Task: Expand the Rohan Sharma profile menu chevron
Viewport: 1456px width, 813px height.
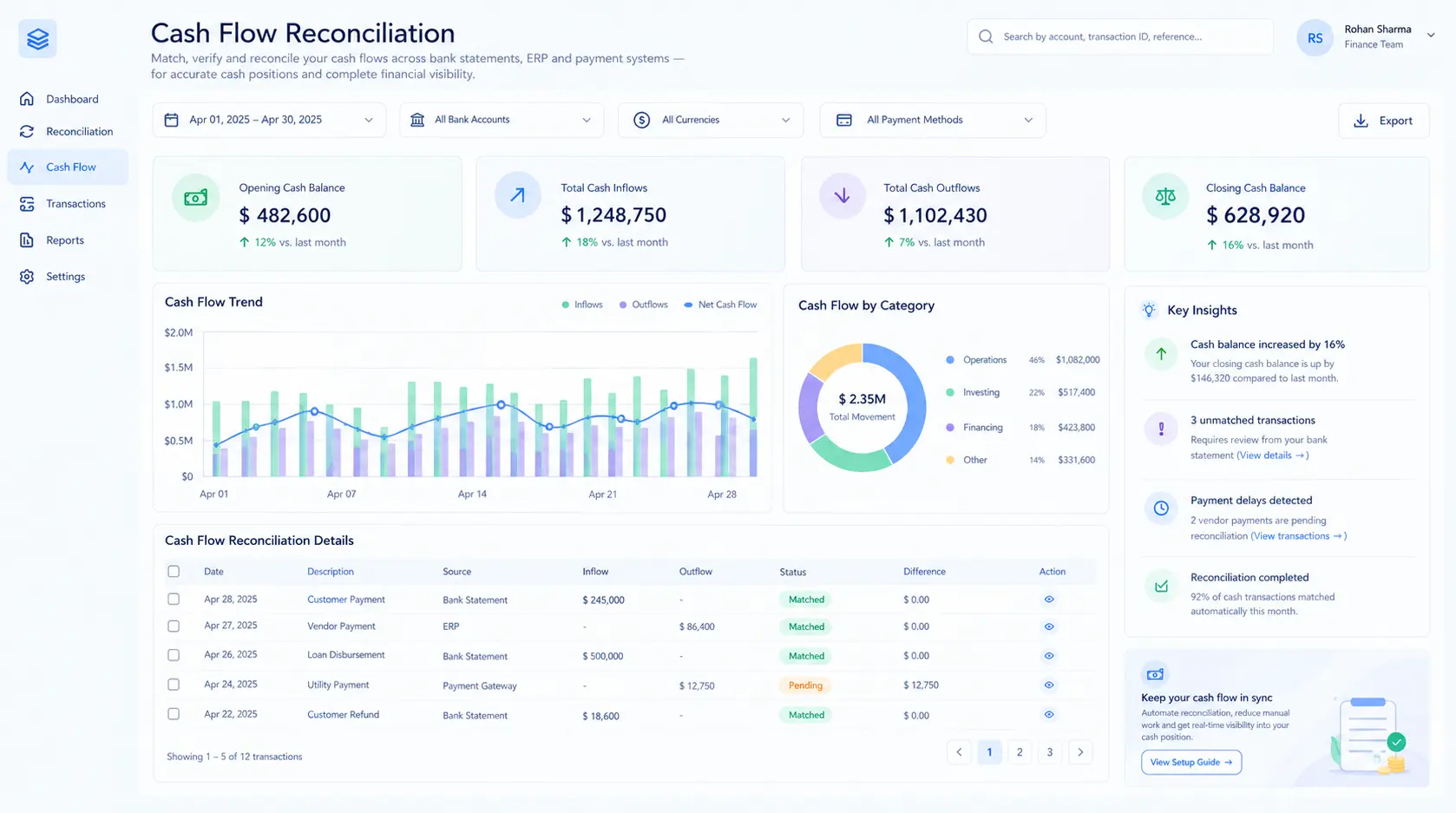Action: point(1431,36)
